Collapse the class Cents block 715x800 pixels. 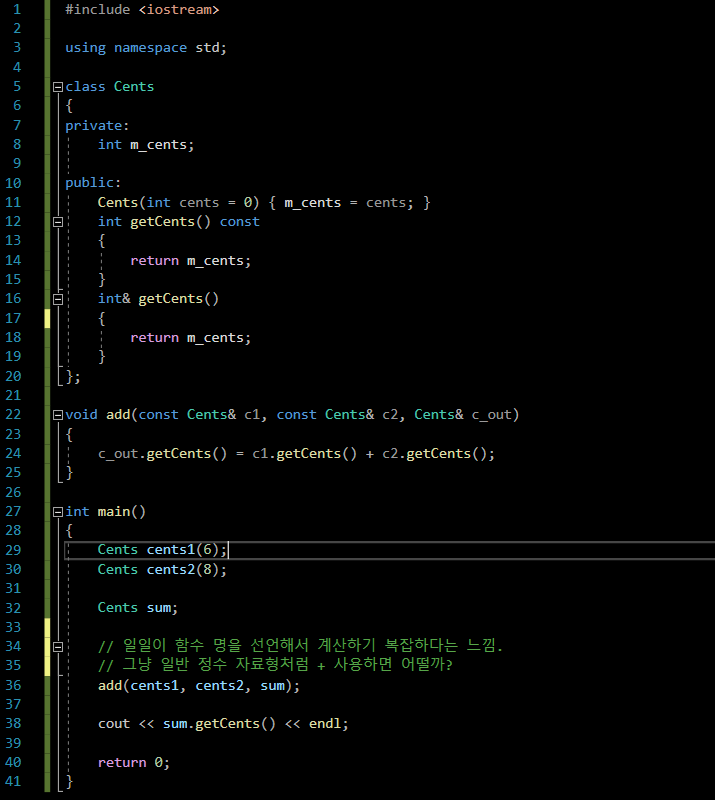point(58,87)
